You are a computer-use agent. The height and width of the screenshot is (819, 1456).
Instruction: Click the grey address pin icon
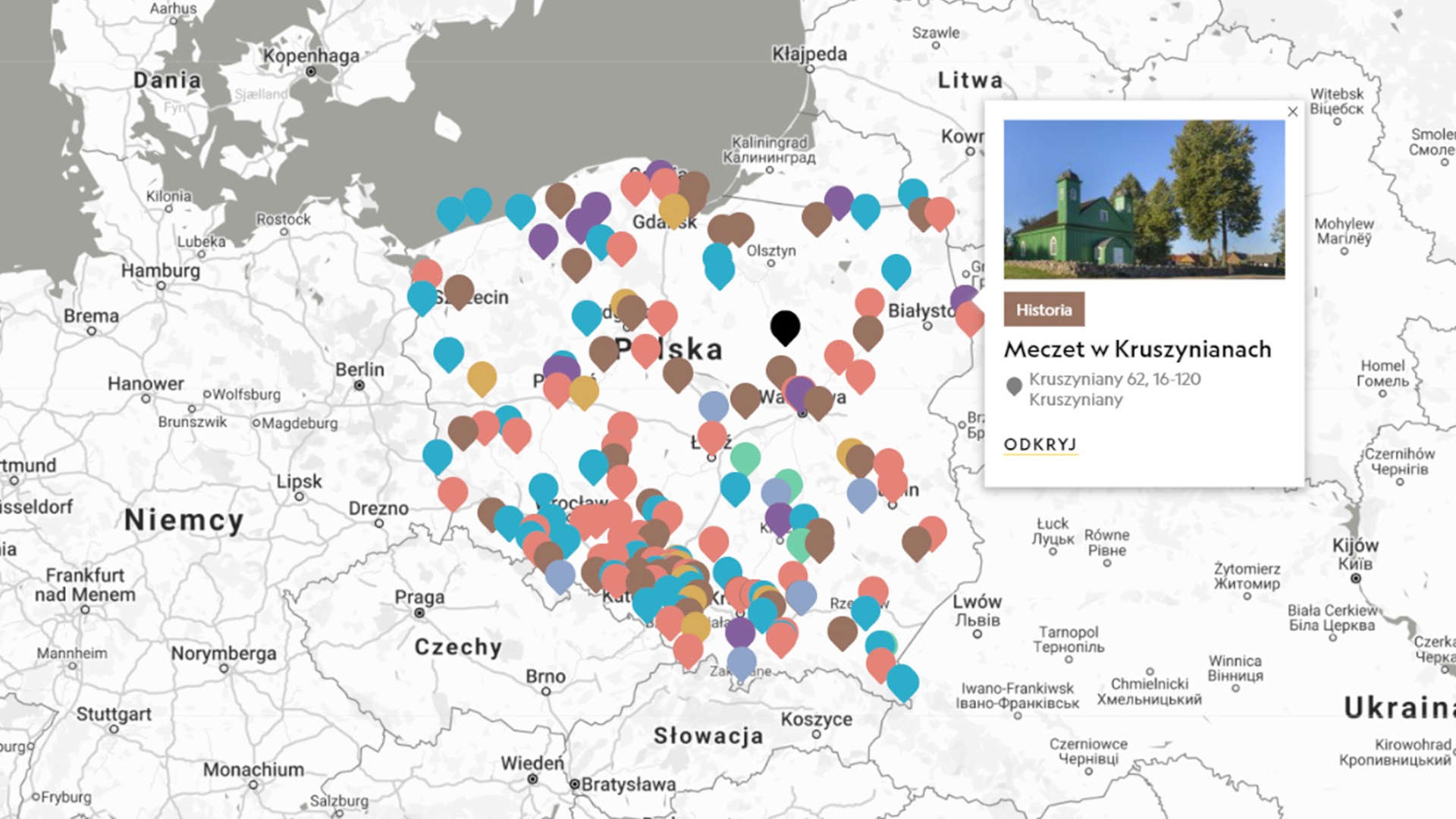point(1014,387)
